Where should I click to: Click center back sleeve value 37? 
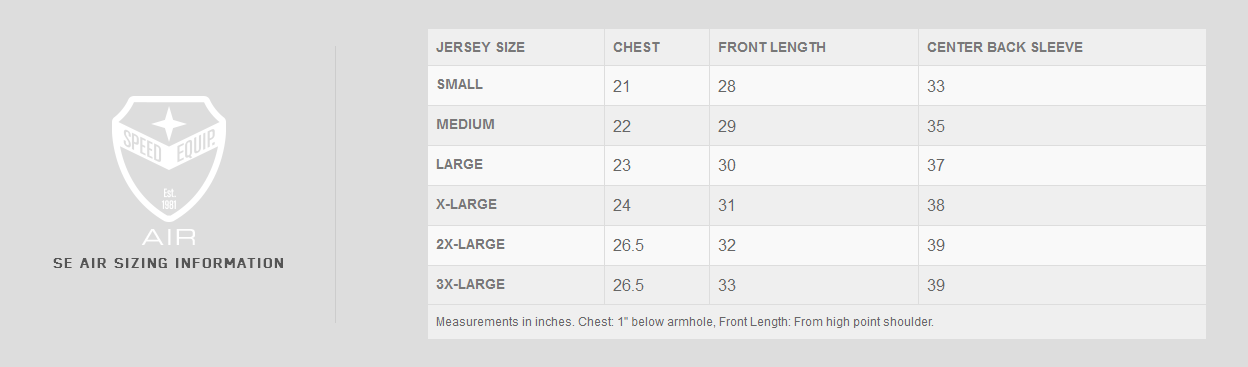click(936, 166)
